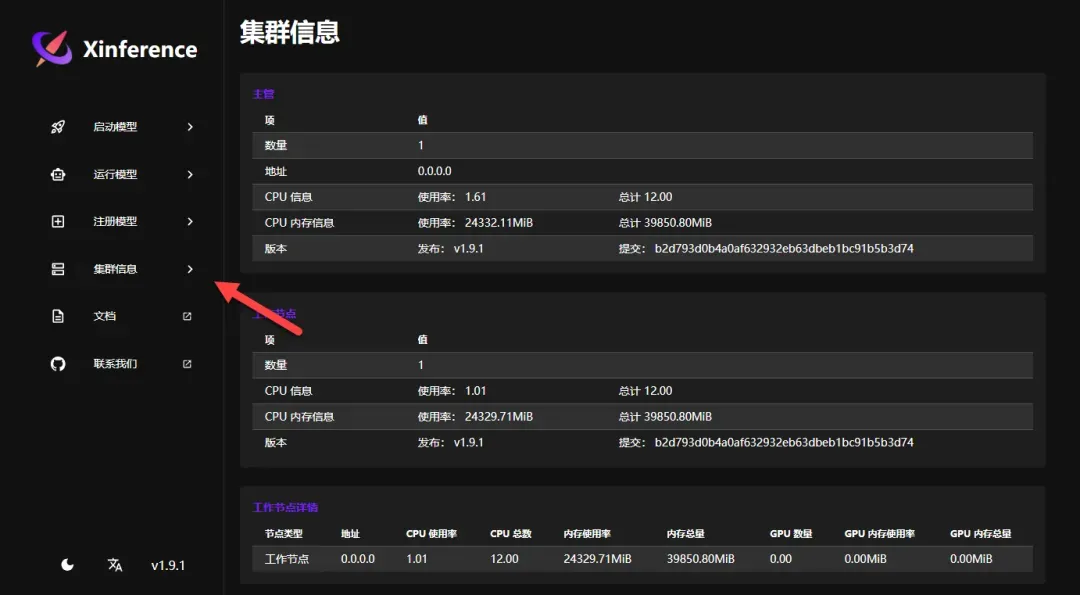This screenshot has width=1080, height=595.
Task: Expand the 运行模型 chevron arrow
Action: [190, 174]
